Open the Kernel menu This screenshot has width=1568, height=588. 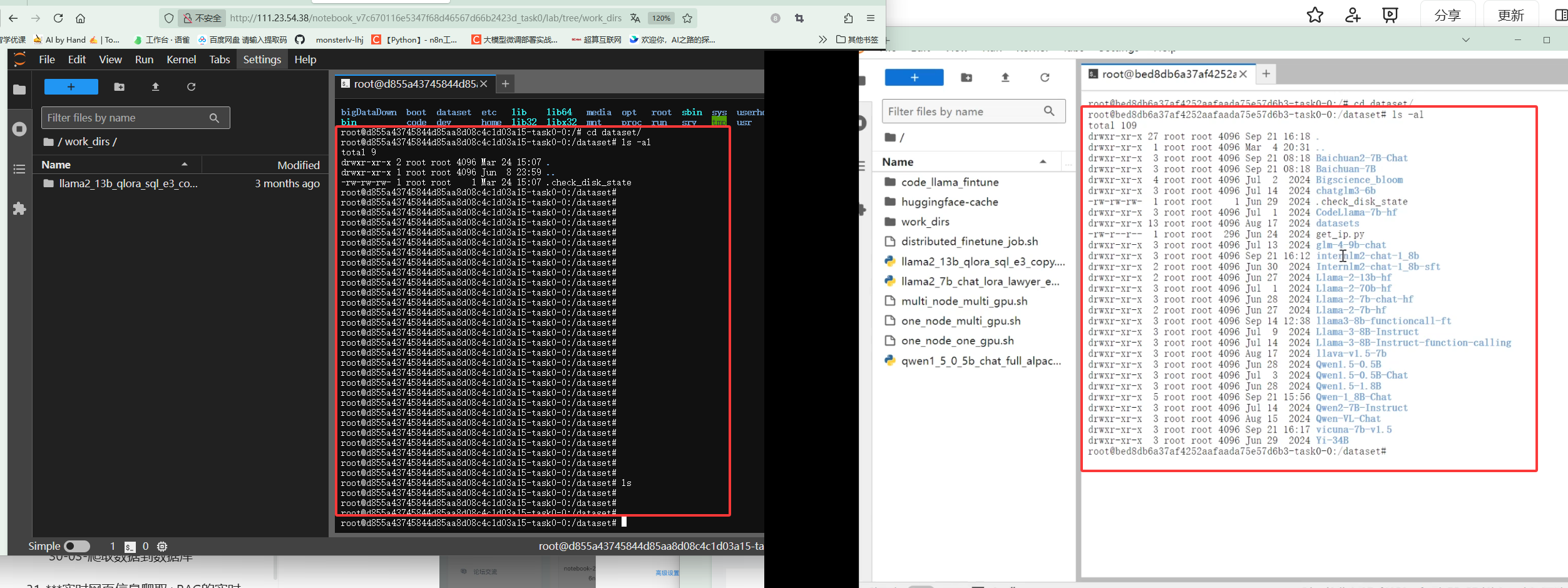[181, 59]
